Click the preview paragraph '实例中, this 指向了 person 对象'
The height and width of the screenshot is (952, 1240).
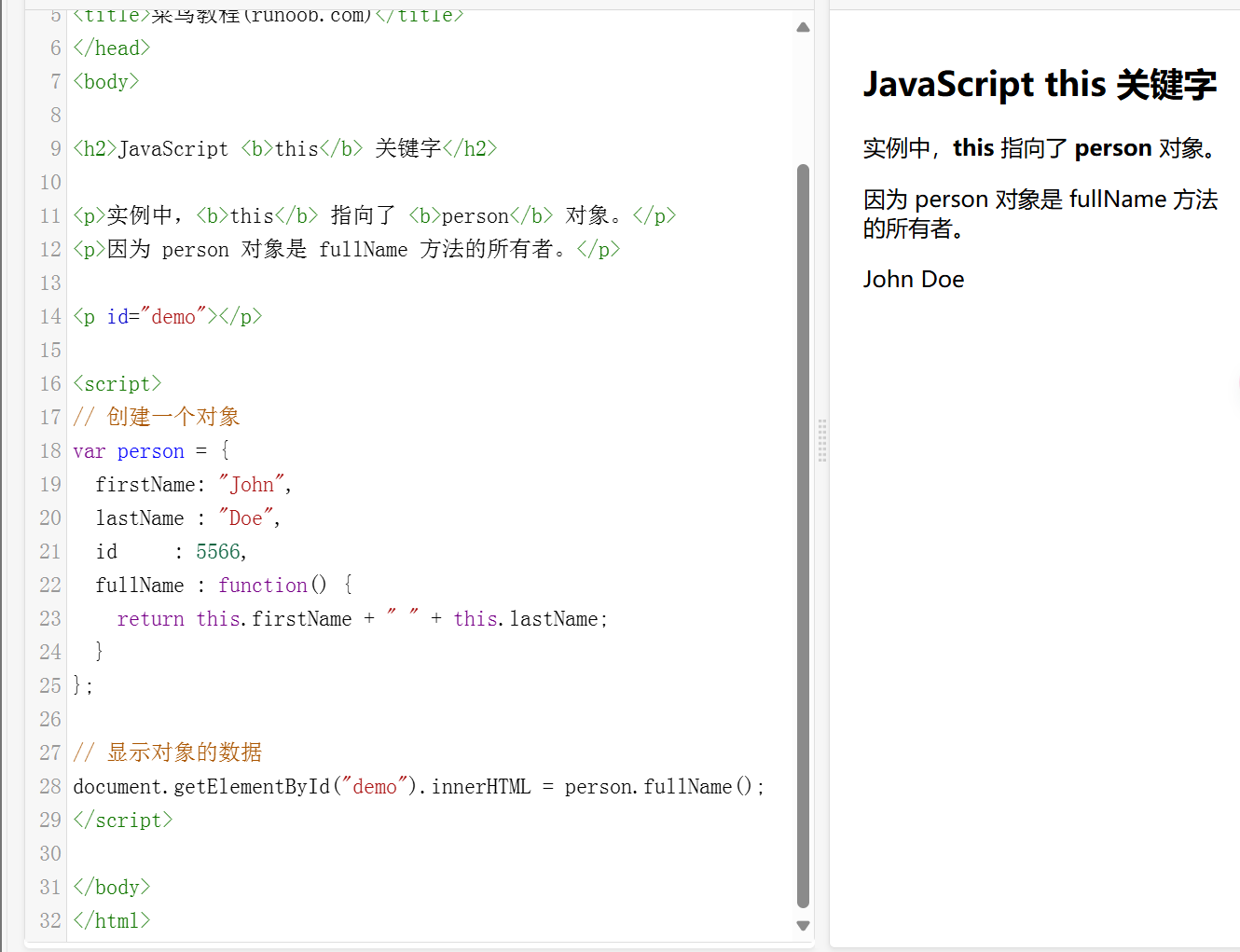click(1040, 148)
